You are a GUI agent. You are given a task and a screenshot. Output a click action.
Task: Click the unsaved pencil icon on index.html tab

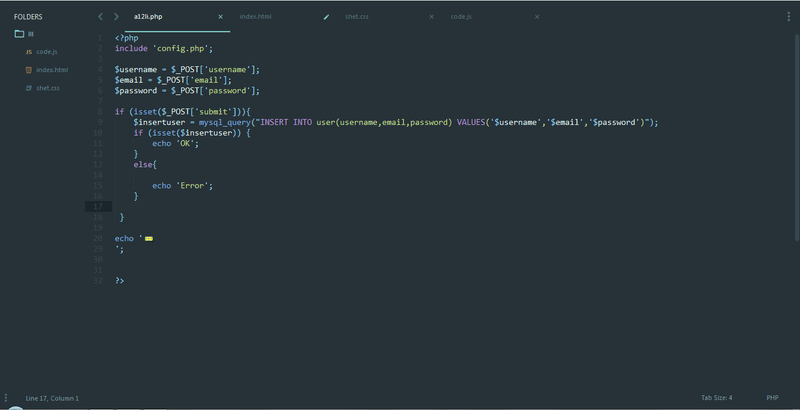coord(326,17)
